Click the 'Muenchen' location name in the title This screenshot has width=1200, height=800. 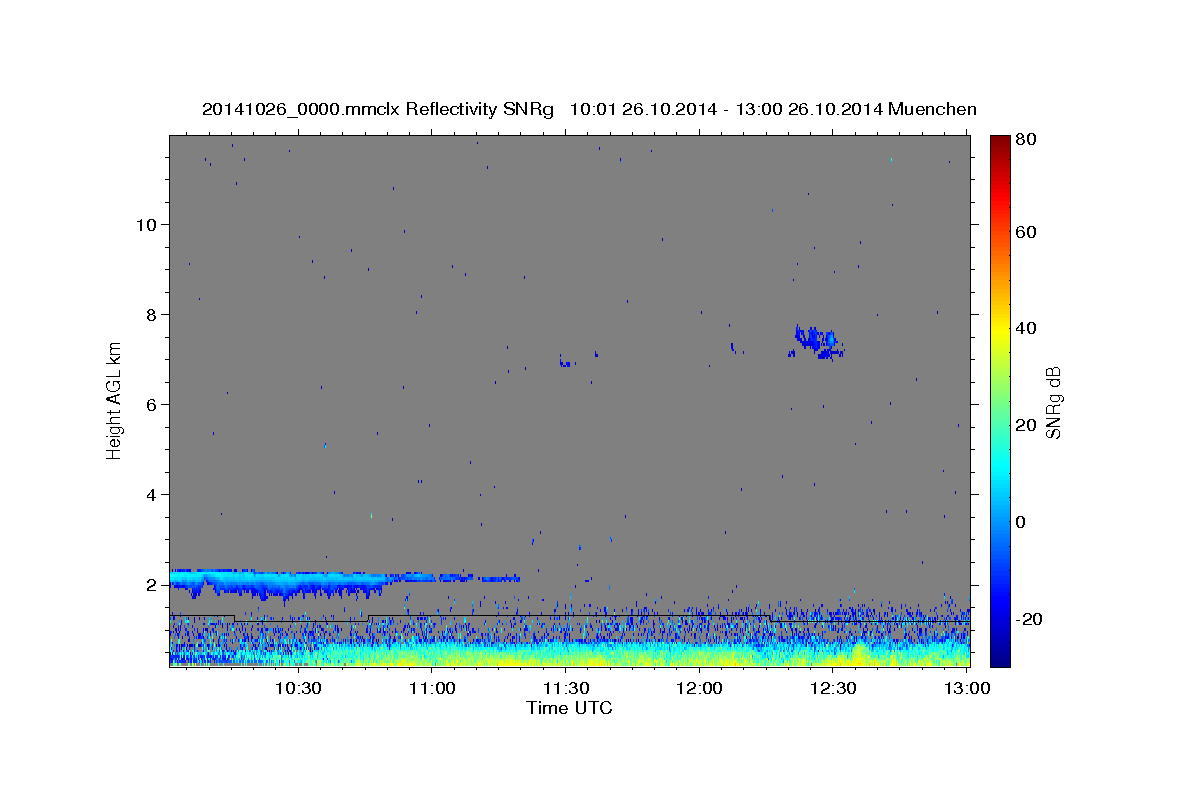[x=932, y=109]
